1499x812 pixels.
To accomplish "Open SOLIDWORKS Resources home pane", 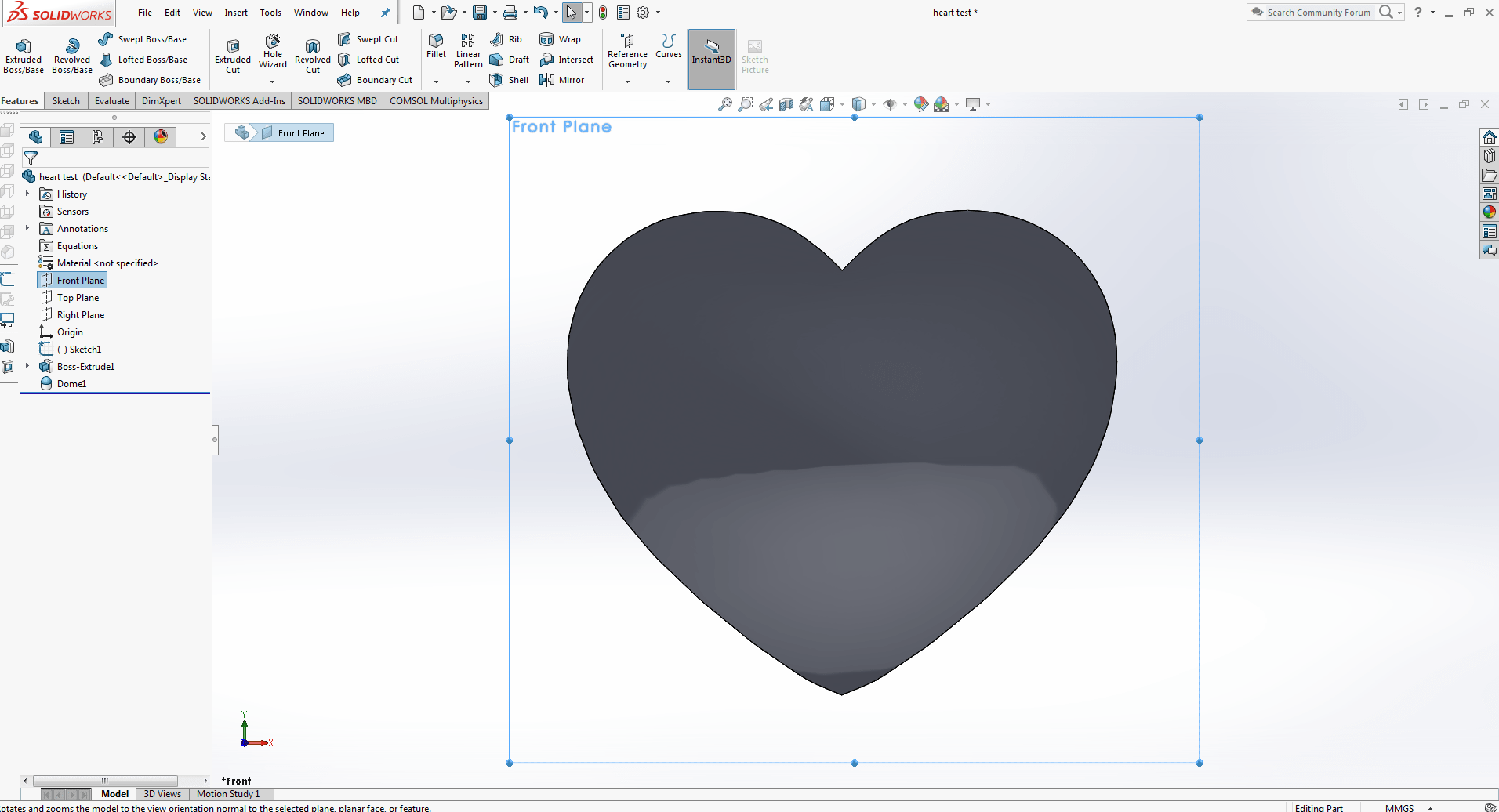I will point(1489,137).
